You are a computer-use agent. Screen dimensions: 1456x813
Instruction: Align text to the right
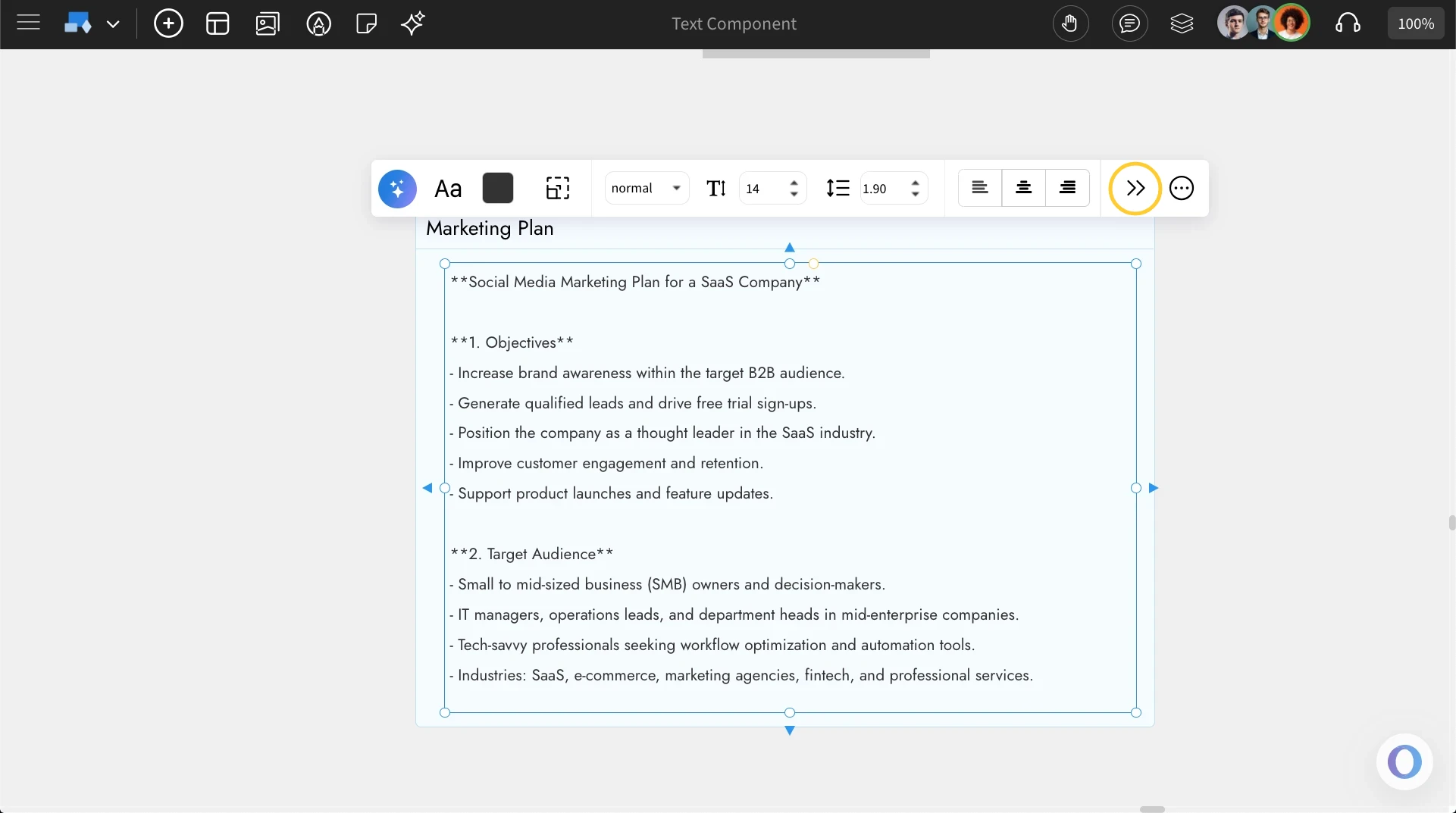click(1067, 187)
